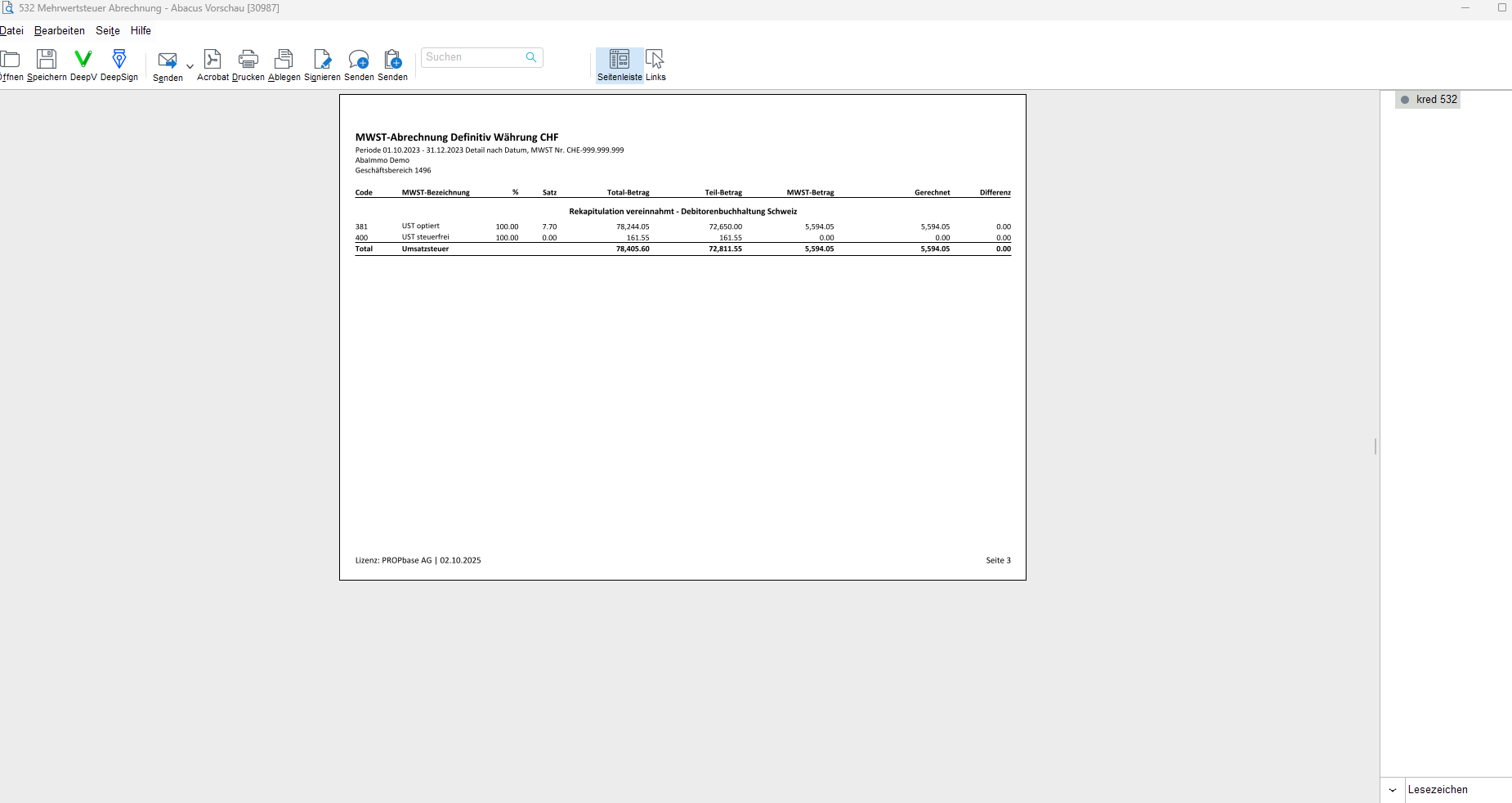Click into the Suchen search field

pyautogui.click(x=472, y=57)
